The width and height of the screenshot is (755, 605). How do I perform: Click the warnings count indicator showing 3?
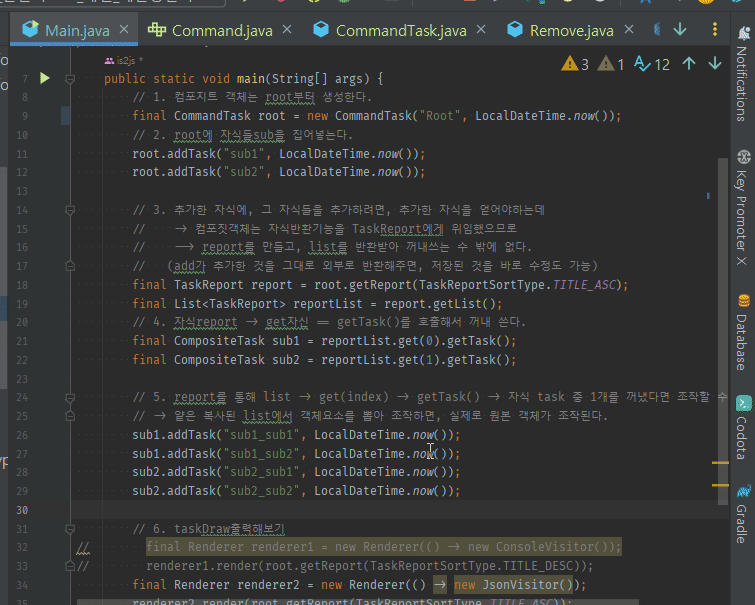tap(575, 64)
